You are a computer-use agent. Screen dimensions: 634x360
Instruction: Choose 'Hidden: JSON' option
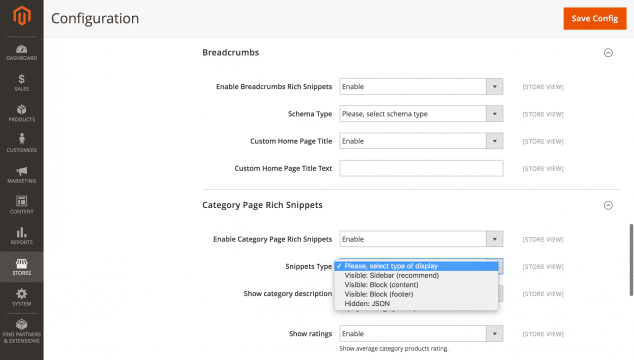pos(416,303)
